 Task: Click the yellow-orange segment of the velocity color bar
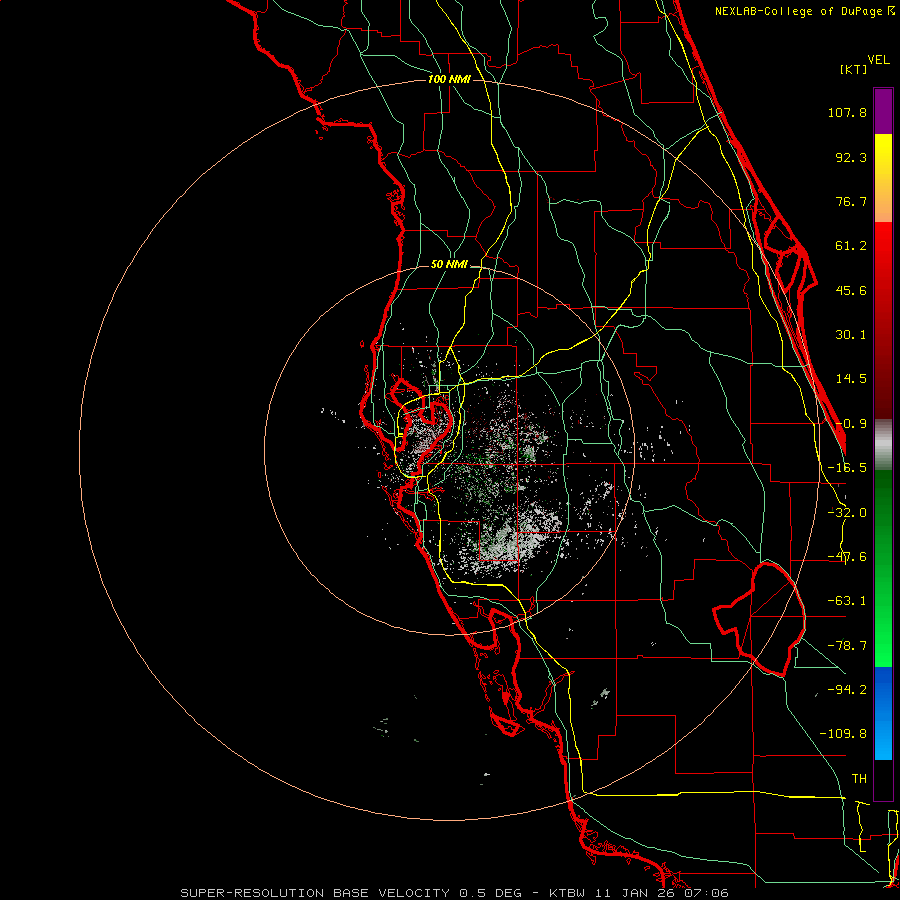click(883, 178)
